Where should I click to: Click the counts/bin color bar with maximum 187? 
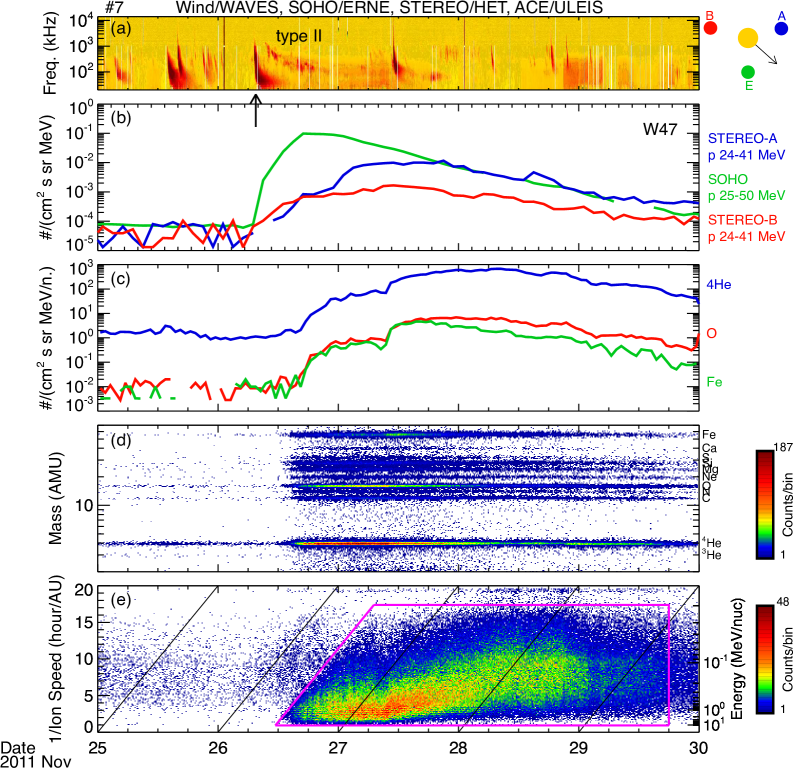(x=765, y=504)
